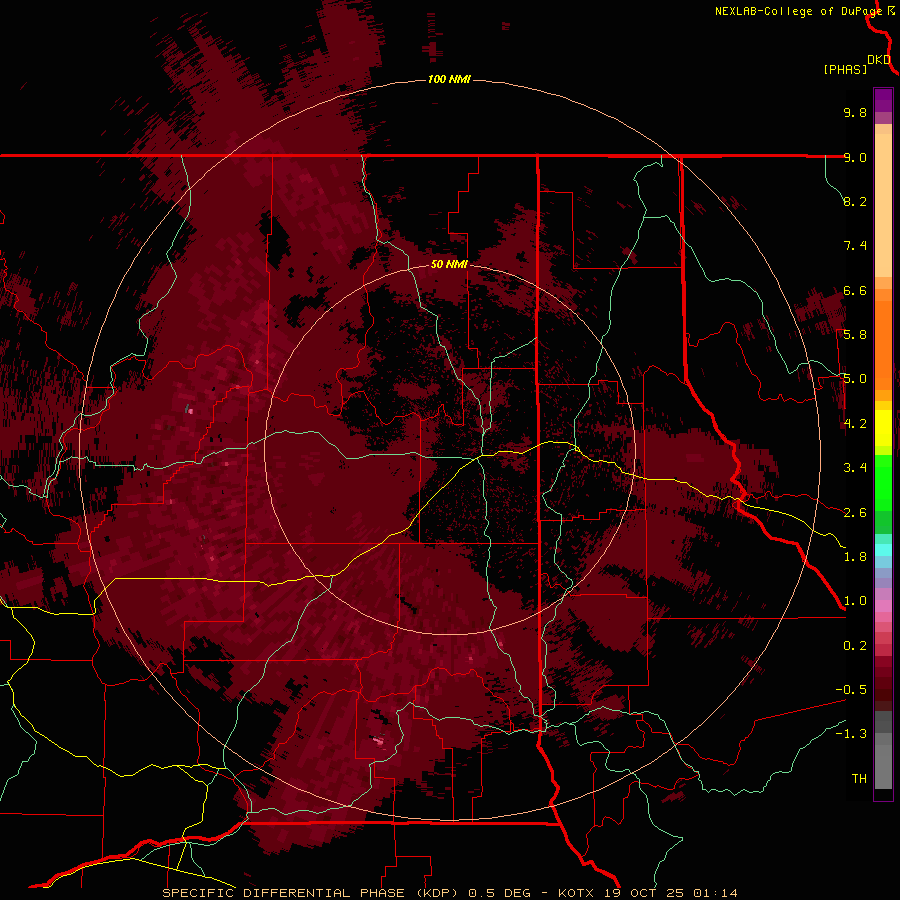This screenshot has width=900, height=900.
Task: Click the 4.2 value on color scale
Action: coord(855,424)
